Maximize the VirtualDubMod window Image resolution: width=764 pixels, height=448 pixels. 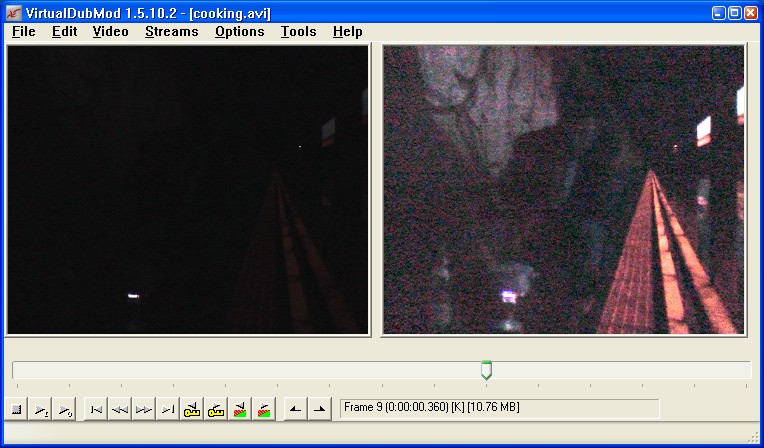(x=735, y=13)
